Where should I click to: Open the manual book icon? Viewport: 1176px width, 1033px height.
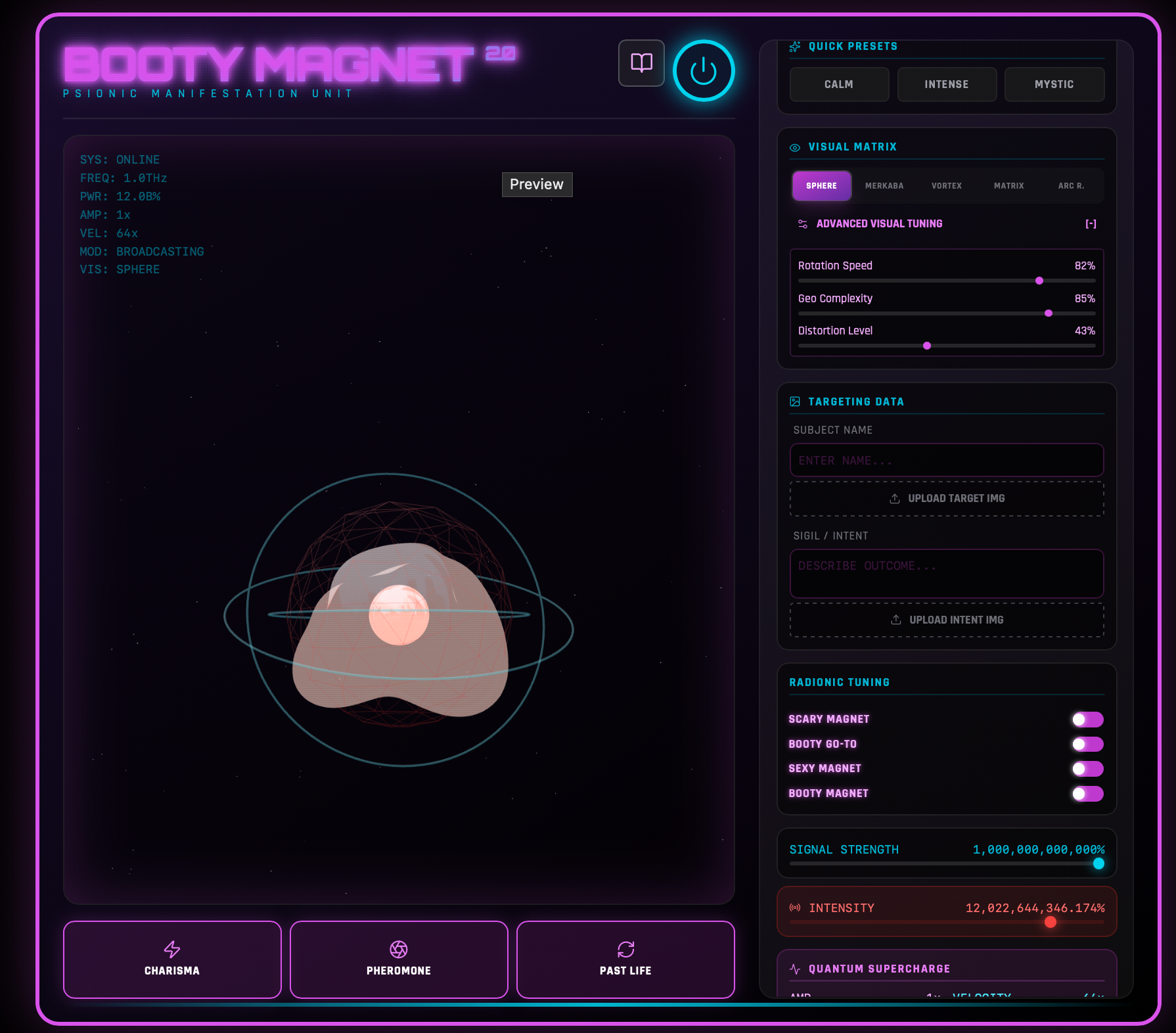[641, 63]
